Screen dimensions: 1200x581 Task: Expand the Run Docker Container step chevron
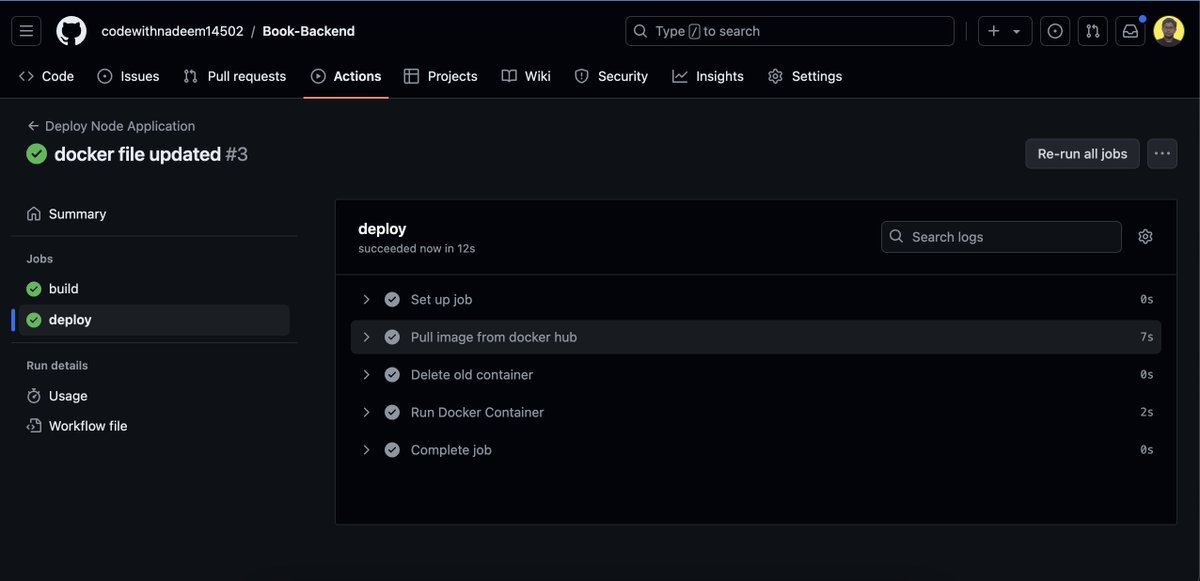tap(366, 412)
